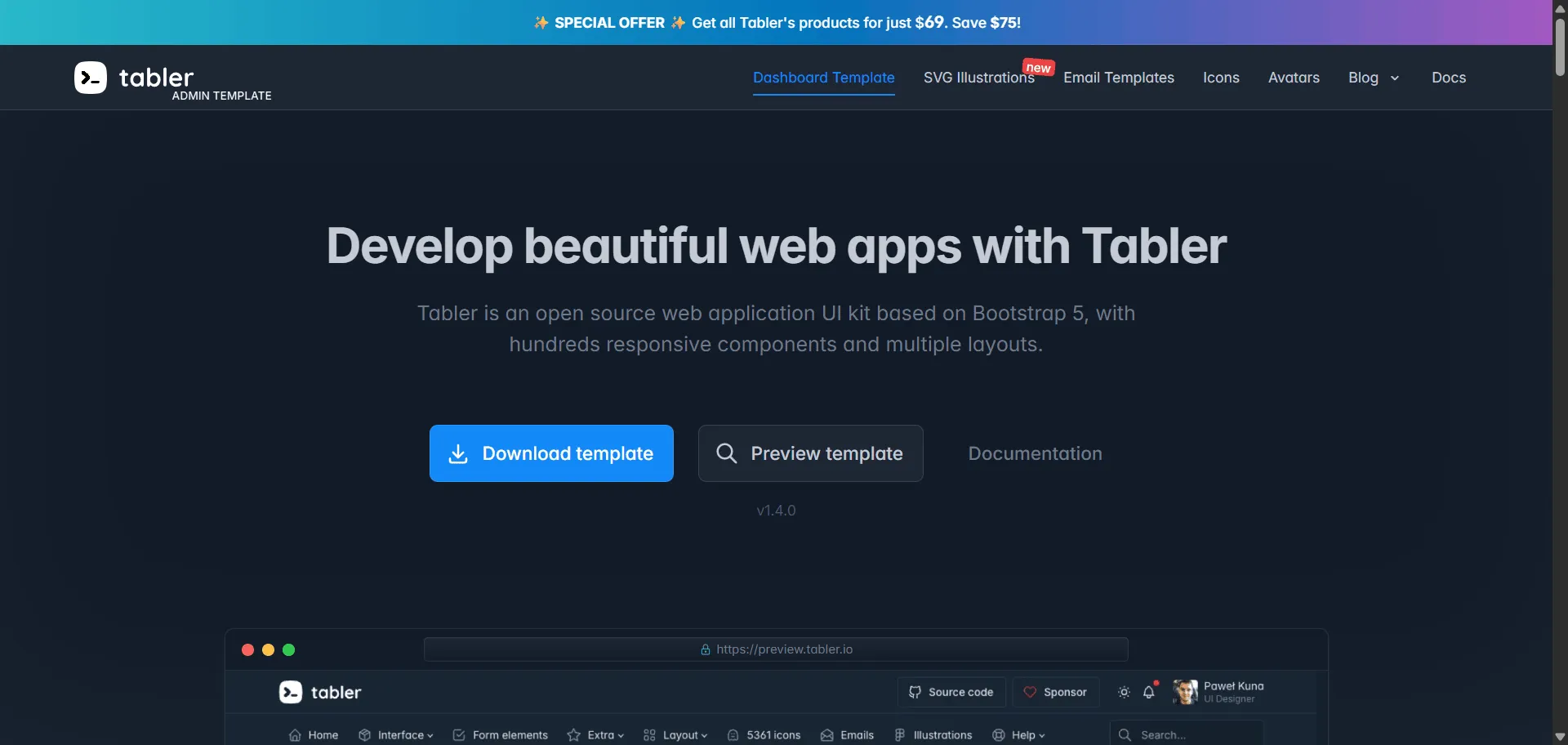
Task: Click the search magnifier in the preview search box
Action: pos(1125,735)
